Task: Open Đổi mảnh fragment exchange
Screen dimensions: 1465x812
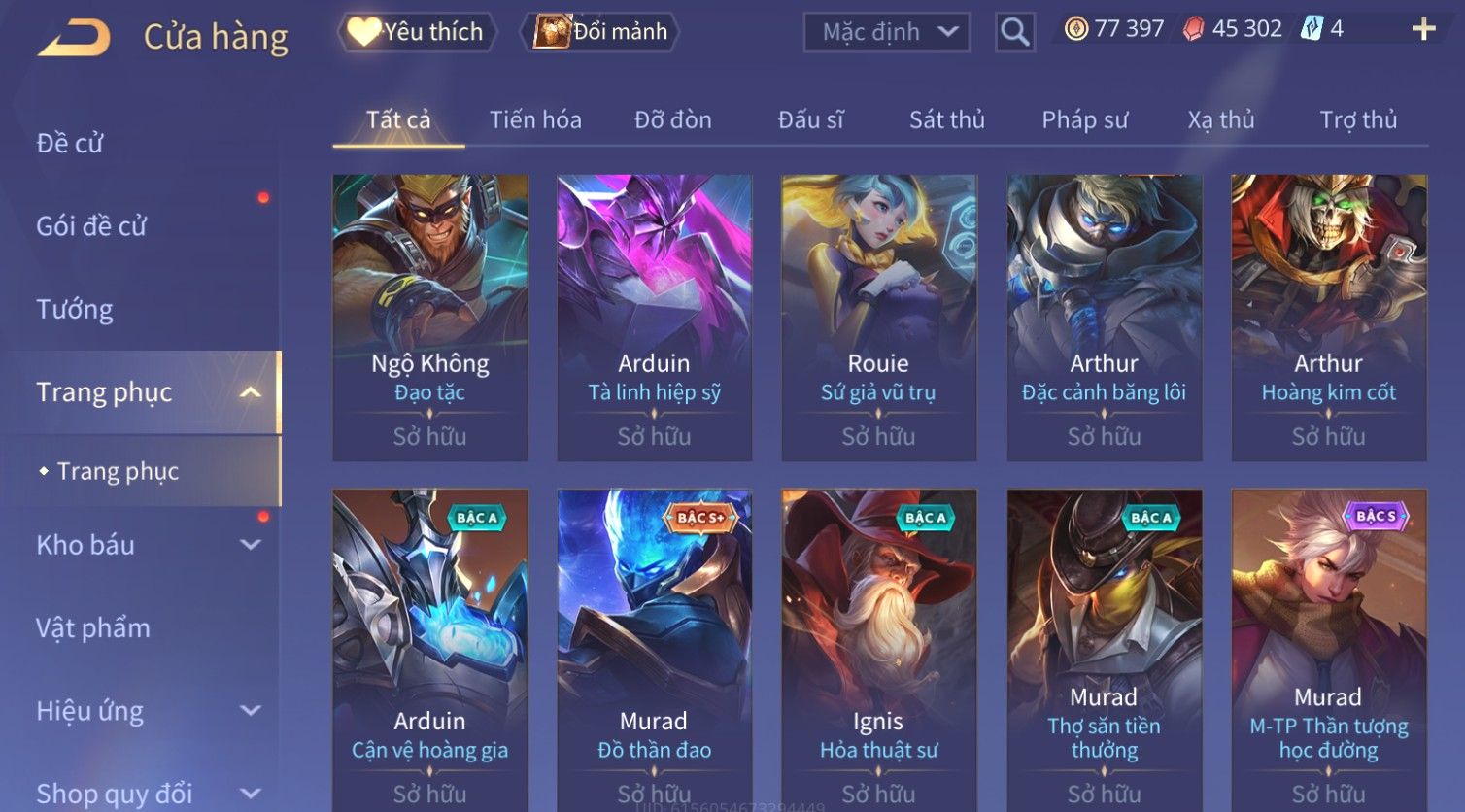Action: point(599,32)
